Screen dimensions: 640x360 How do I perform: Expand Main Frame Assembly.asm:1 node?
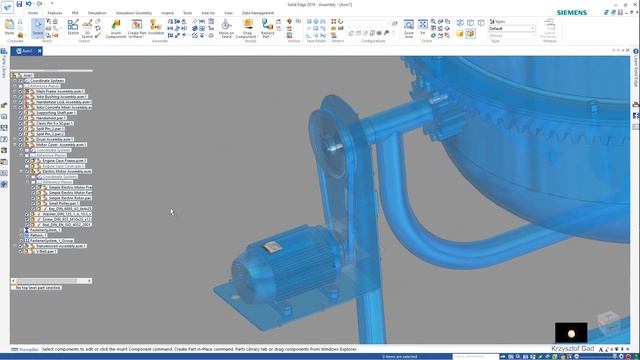[x=16, y=91]
